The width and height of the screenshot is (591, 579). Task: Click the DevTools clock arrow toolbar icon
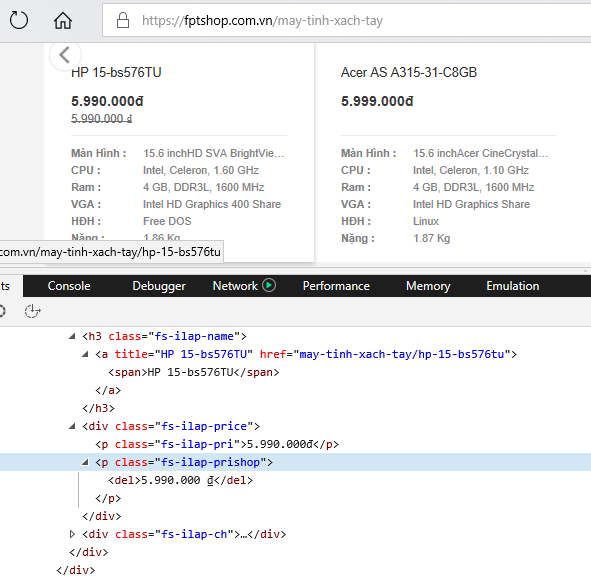click(x=32, y=311)
